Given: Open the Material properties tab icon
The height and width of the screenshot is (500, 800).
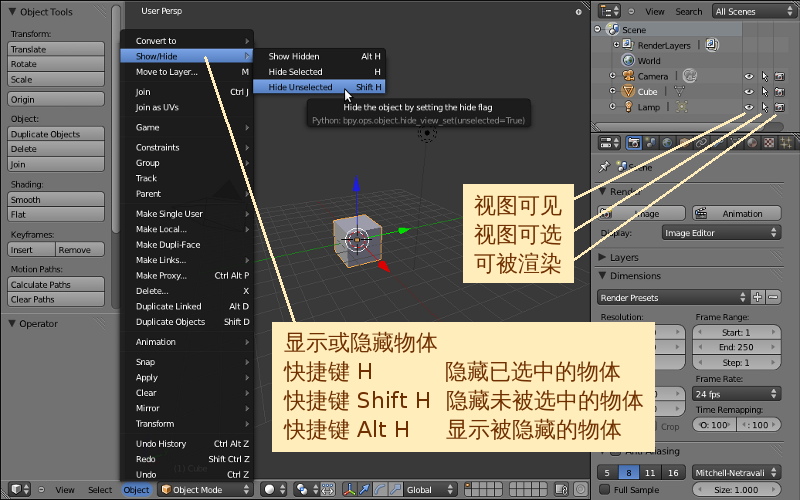Looking at the screenshot, I should (x=752, y=143).
